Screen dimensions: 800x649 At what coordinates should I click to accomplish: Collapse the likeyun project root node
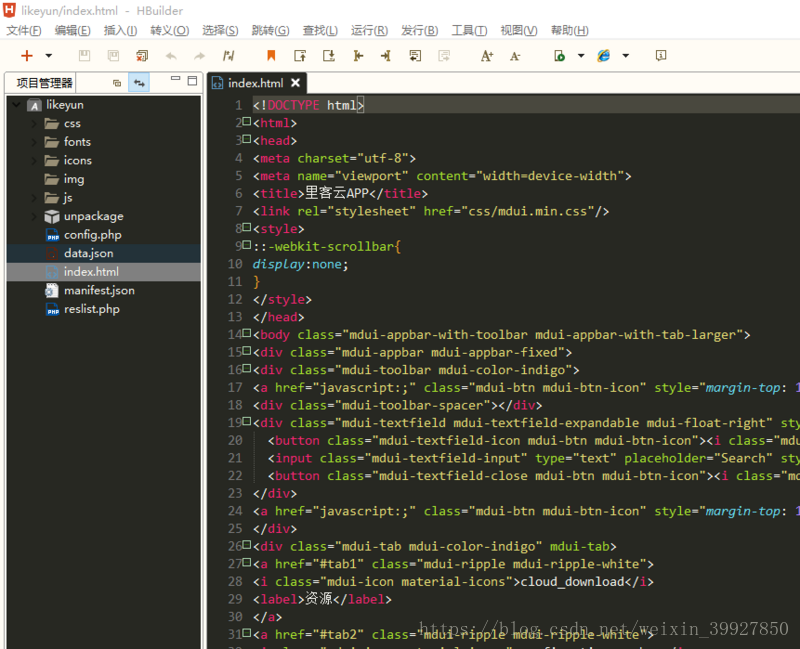click(x=16, y=105)
